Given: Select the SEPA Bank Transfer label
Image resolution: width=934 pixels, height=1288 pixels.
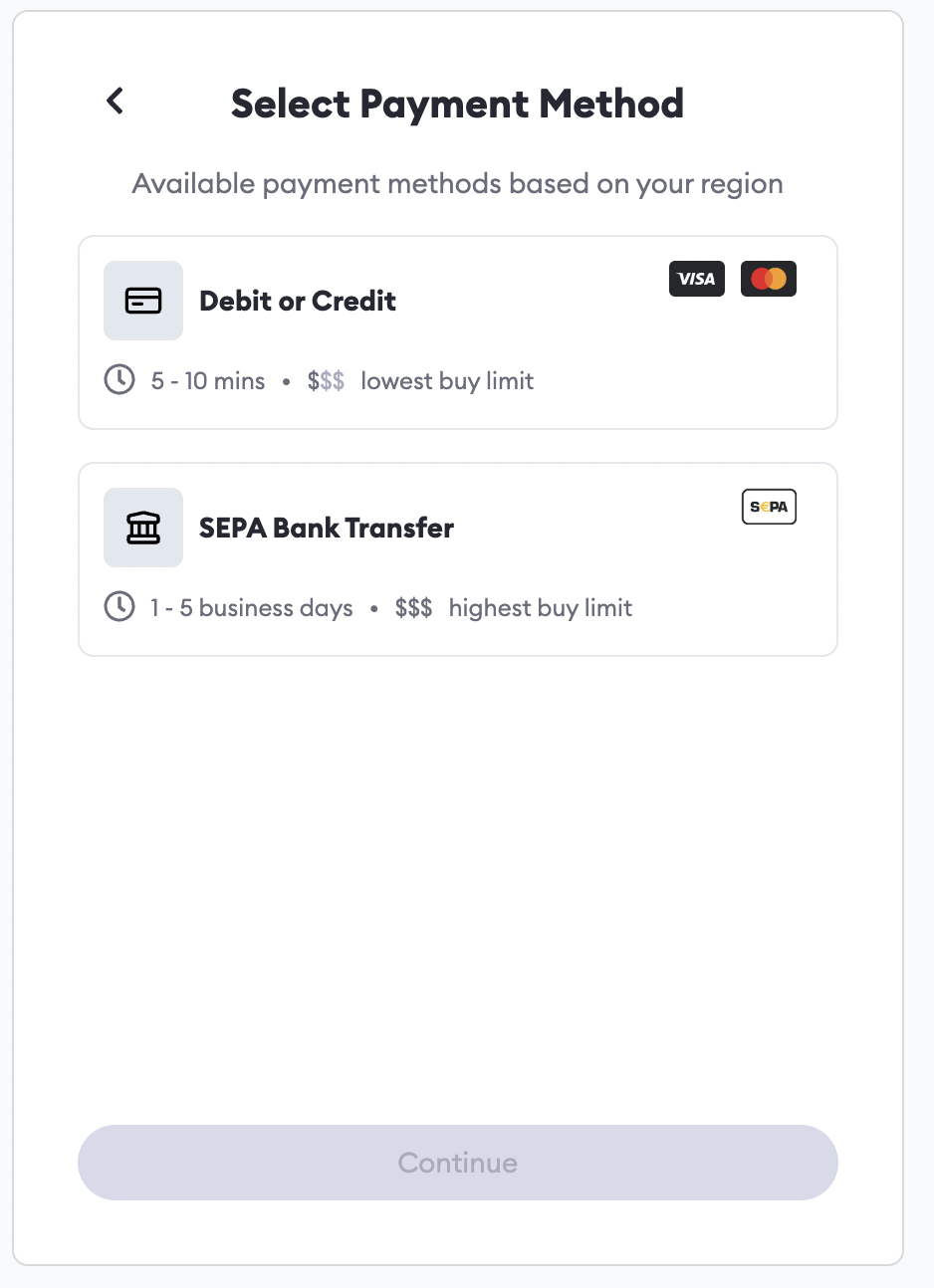Looking at the screenshot, I should coord(327,528).
